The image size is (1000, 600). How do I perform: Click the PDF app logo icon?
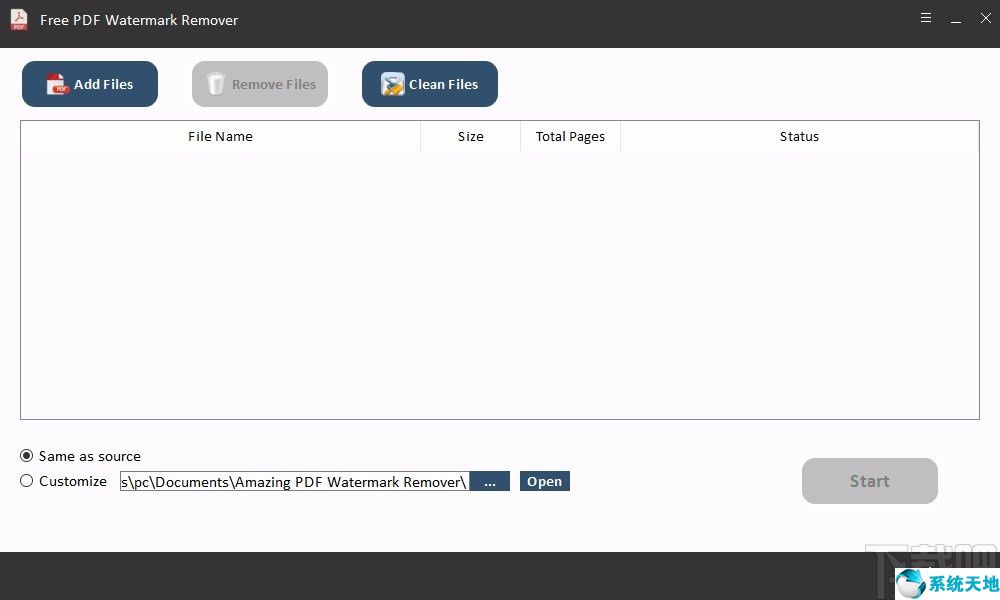tap(19, 20)
